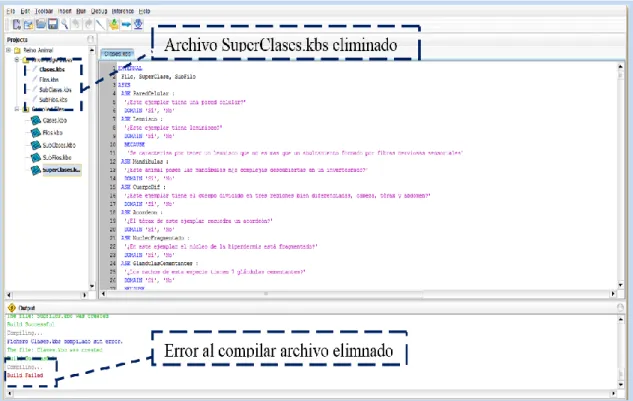
Task: Click the yellow build icon with green arrow
Action: 114,24
